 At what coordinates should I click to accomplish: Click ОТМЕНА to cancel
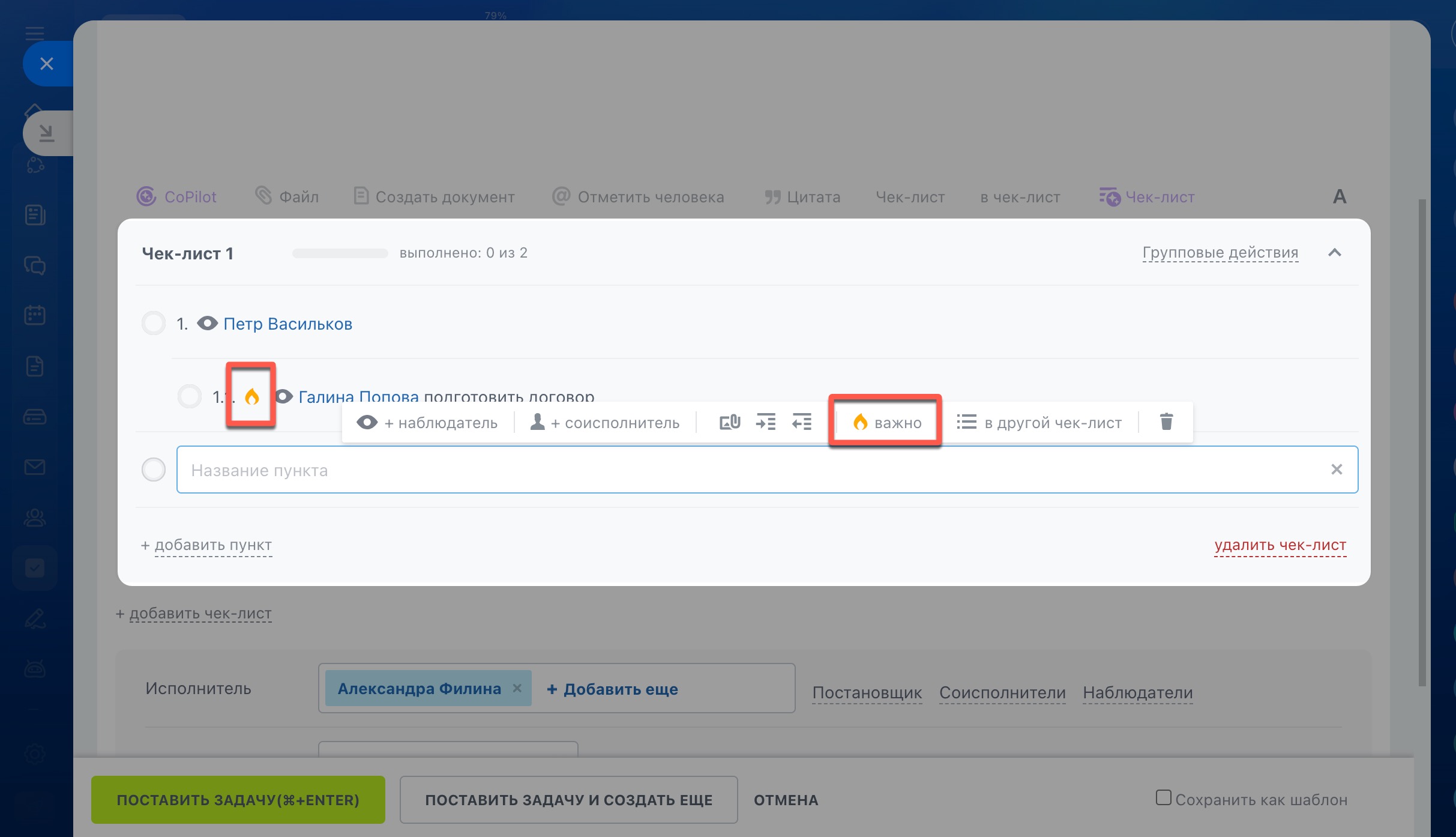point(786,800)
